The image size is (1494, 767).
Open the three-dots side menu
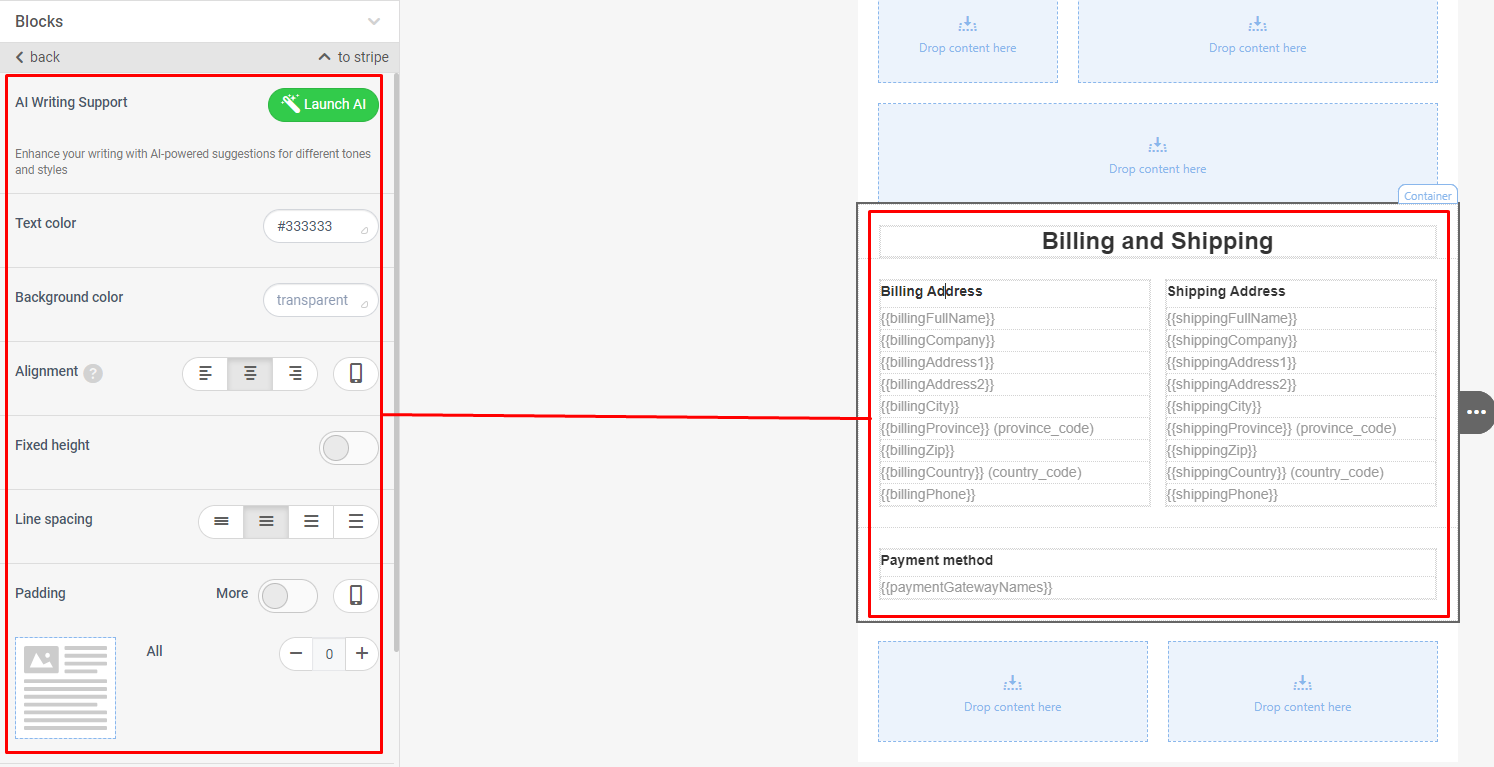[x=1477, y=412]
